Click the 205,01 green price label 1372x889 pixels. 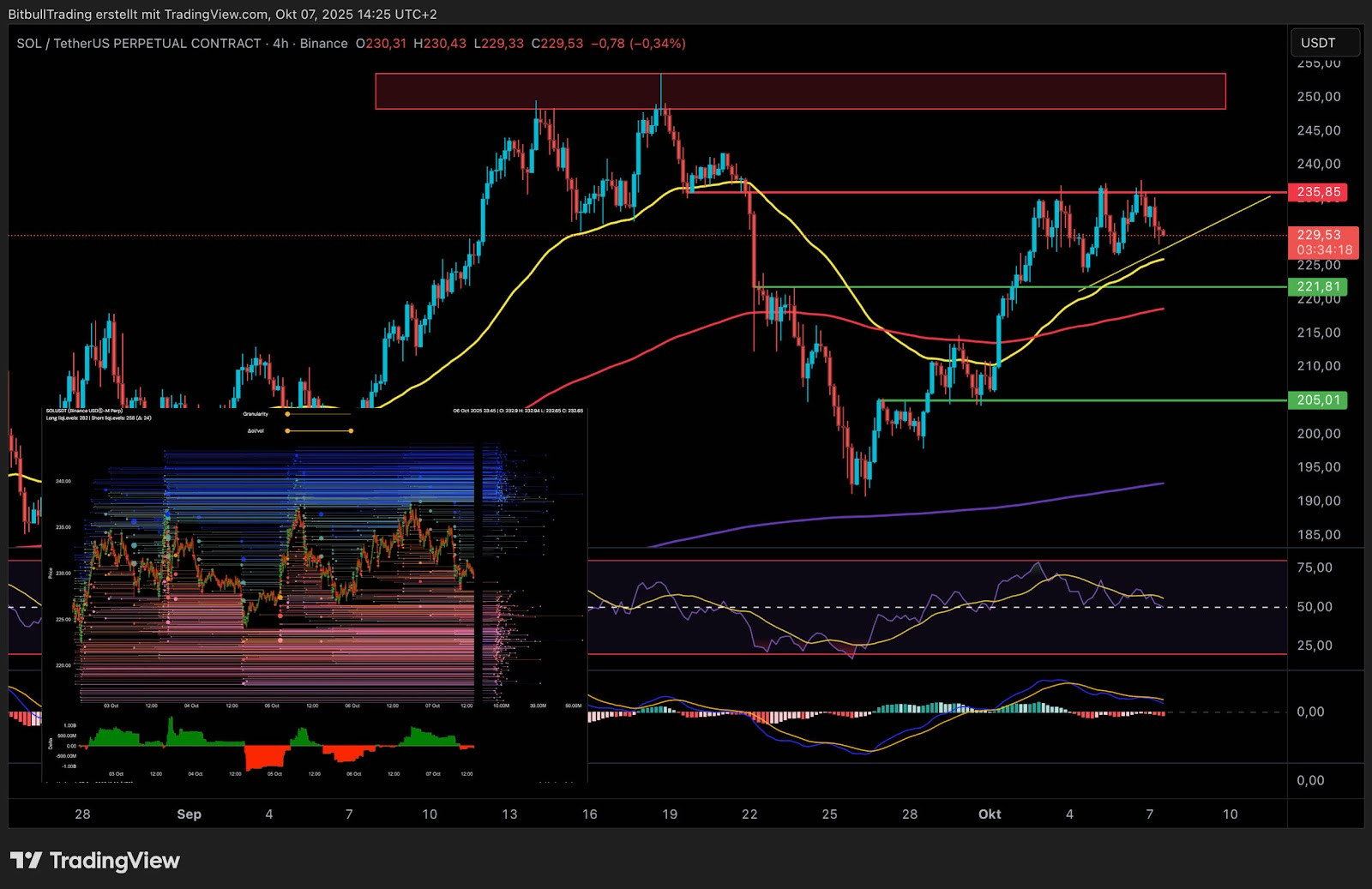(1317, 400)
